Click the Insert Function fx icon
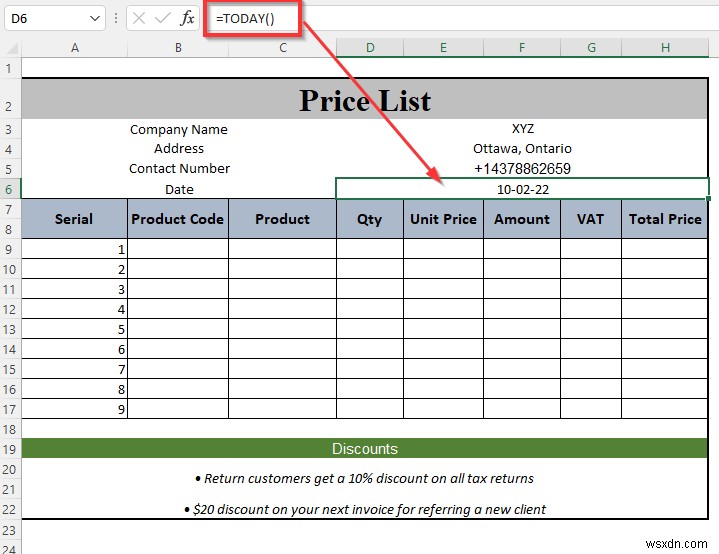The width and height of the screenshot is (719, 554). (x=187, y=18)
